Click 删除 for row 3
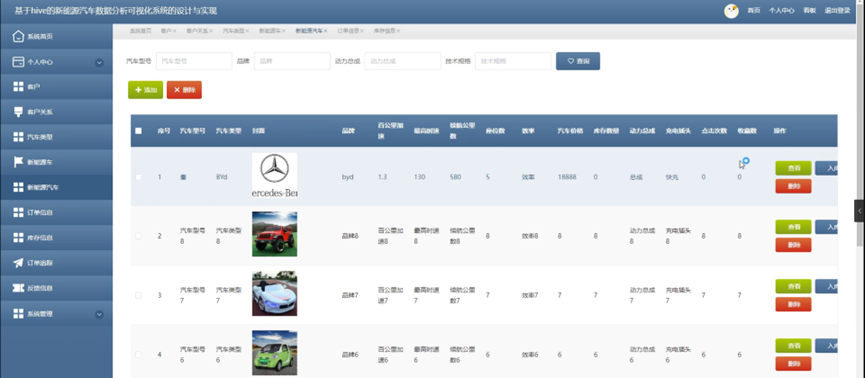Viewport: 865px width, 378px height. [x=793, y=304]
